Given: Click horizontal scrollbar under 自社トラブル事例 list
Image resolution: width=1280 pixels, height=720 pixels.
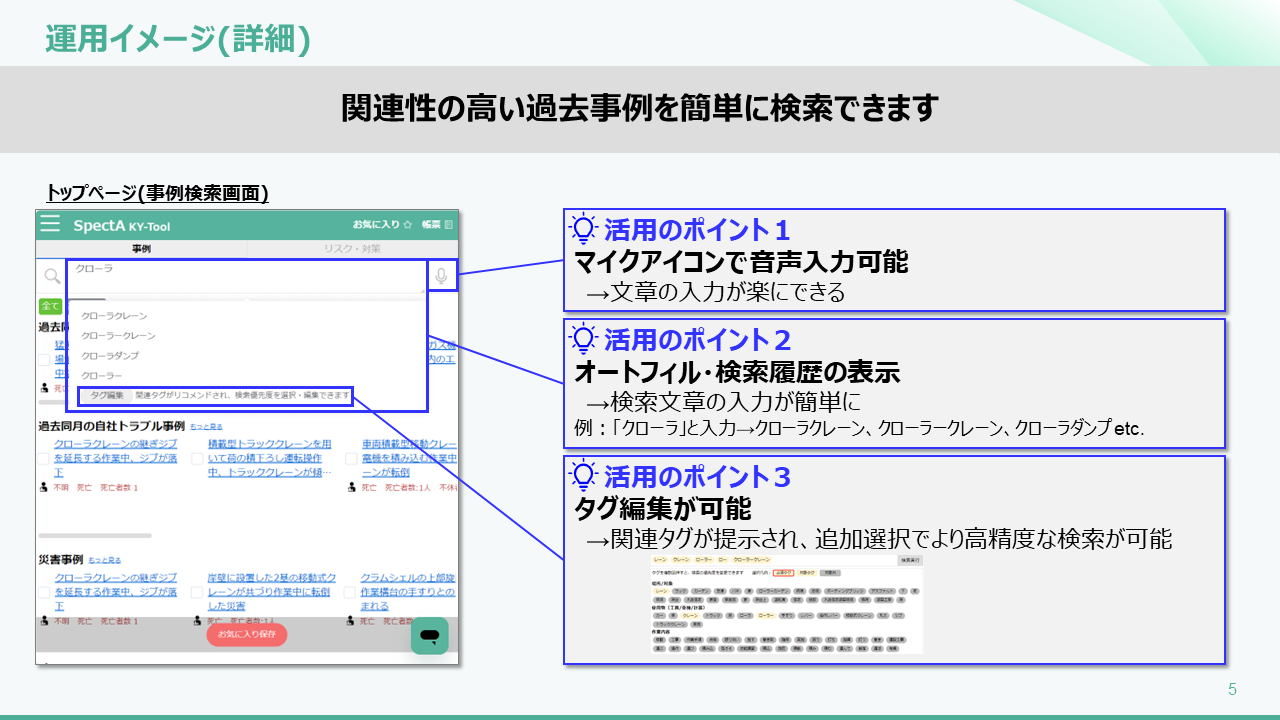Looking at the screenshot, I should click(95, 536).
